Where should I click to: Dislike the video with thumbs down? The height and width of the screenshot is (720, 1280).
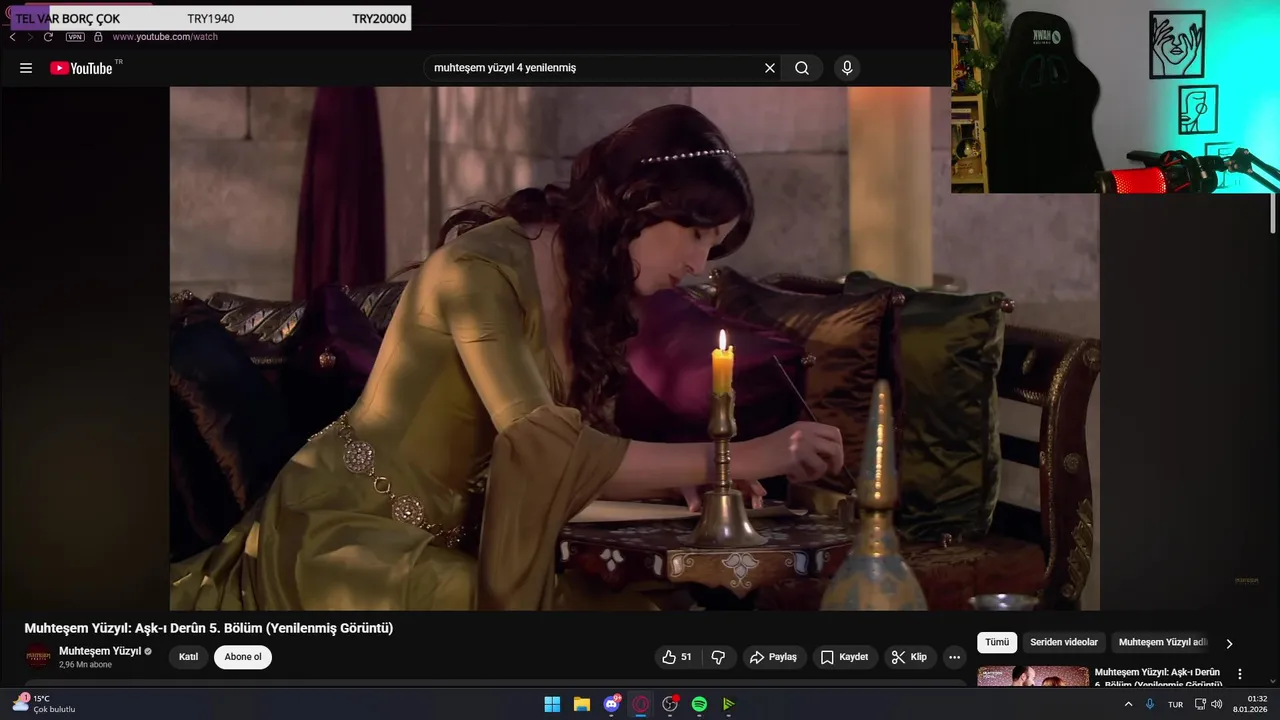[x=718, y=657]
